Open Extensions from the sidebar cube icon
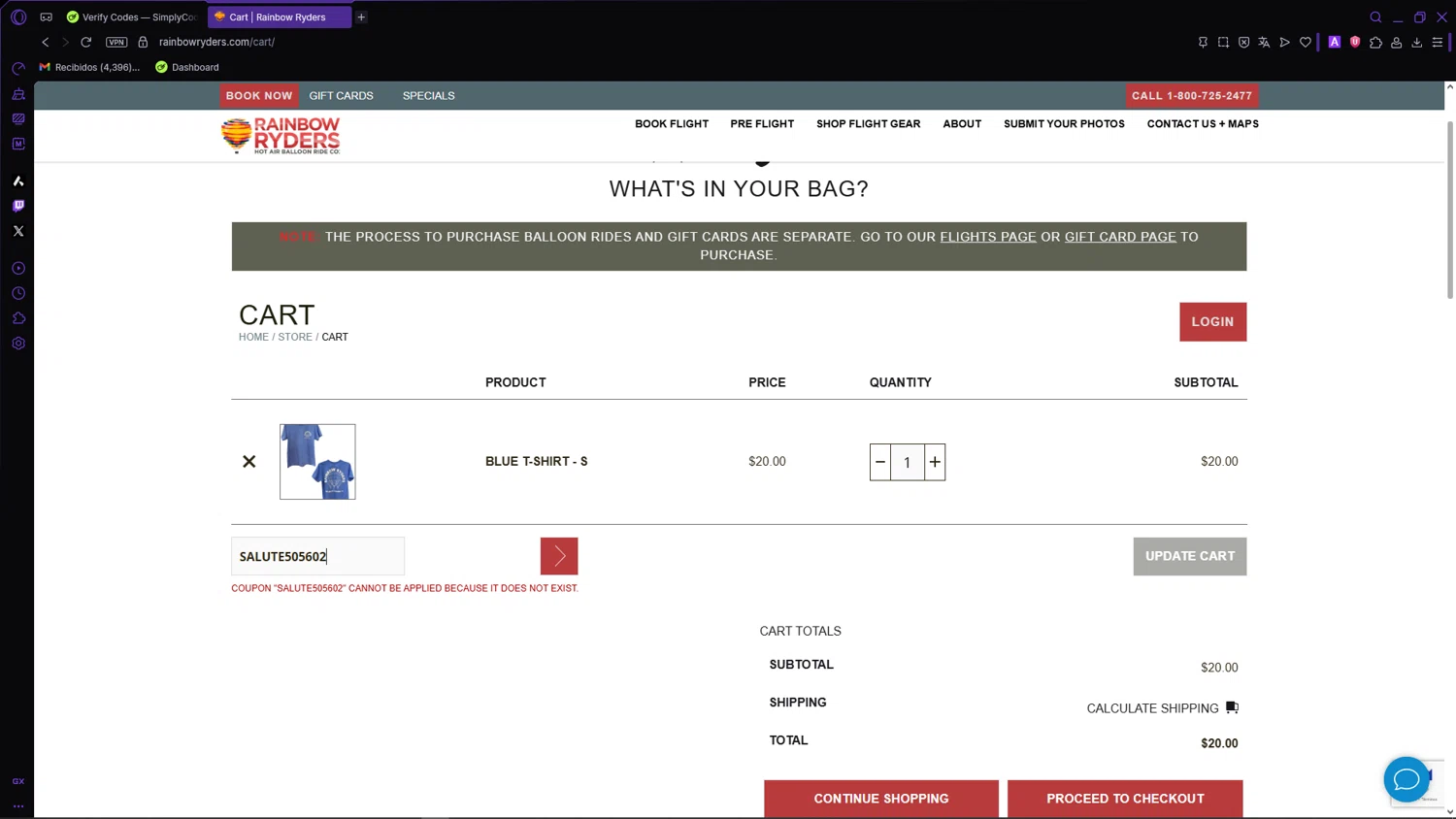 pos(18,318)
